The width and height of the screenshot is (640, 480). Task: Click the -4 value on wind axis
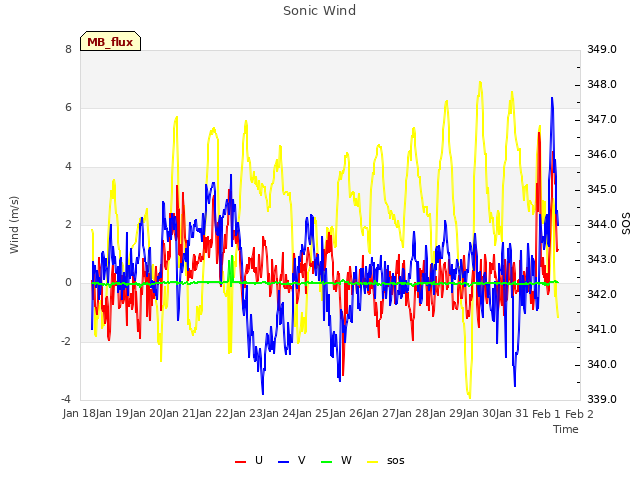[66, 399]
